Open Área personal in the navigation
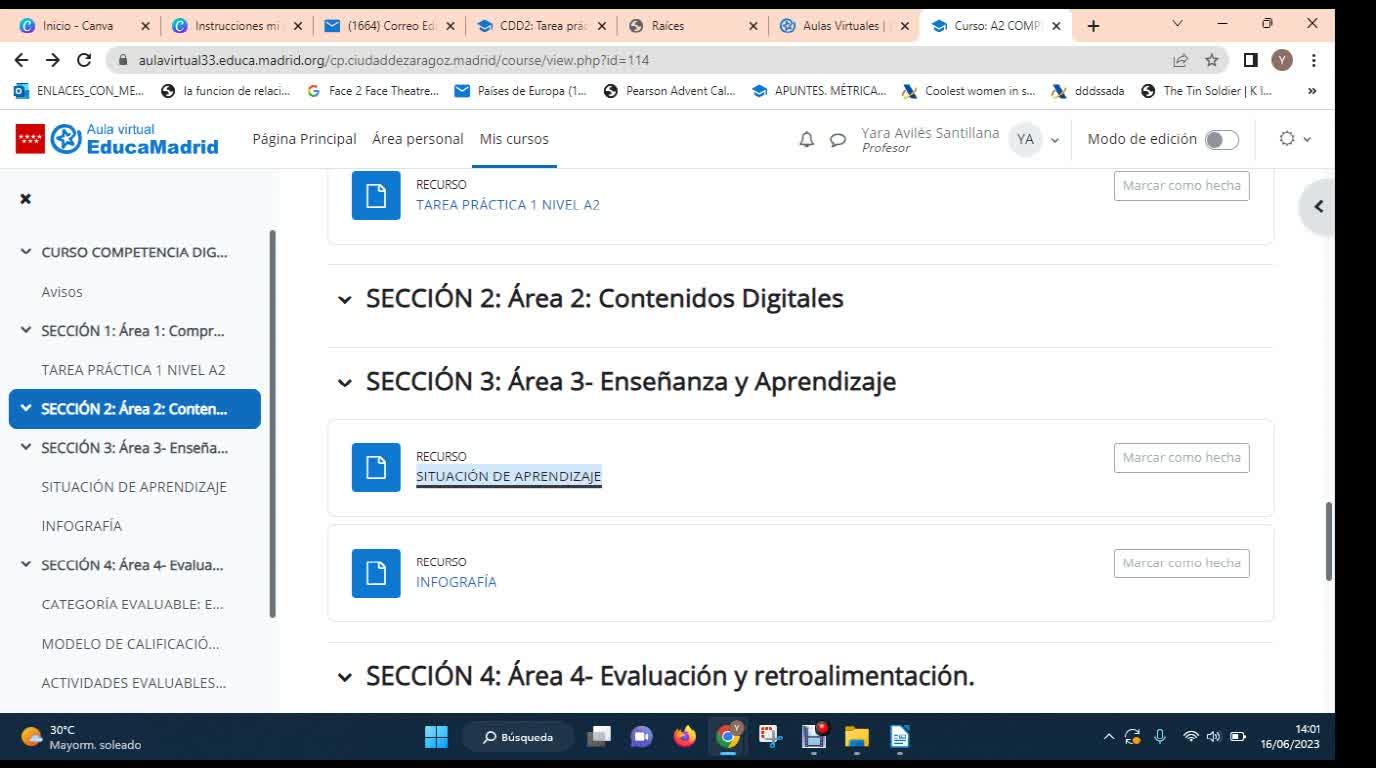 coord(418,139)
